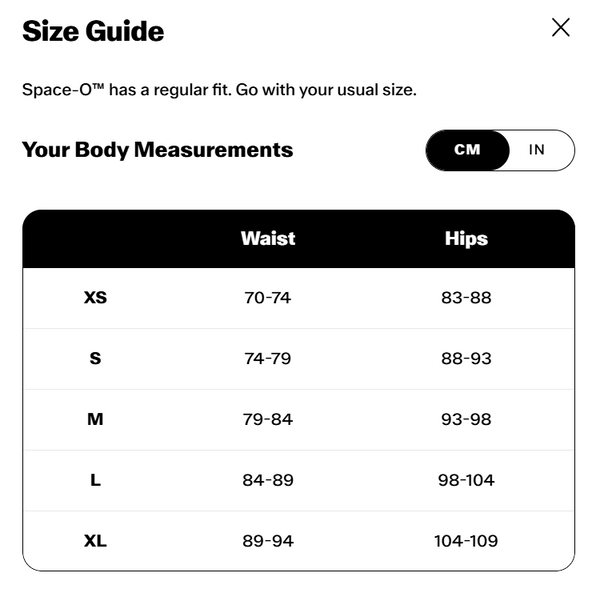The height and width of the screenshot is (600, 600).
Task: Select the M size row label
Action: click(95, 419)
